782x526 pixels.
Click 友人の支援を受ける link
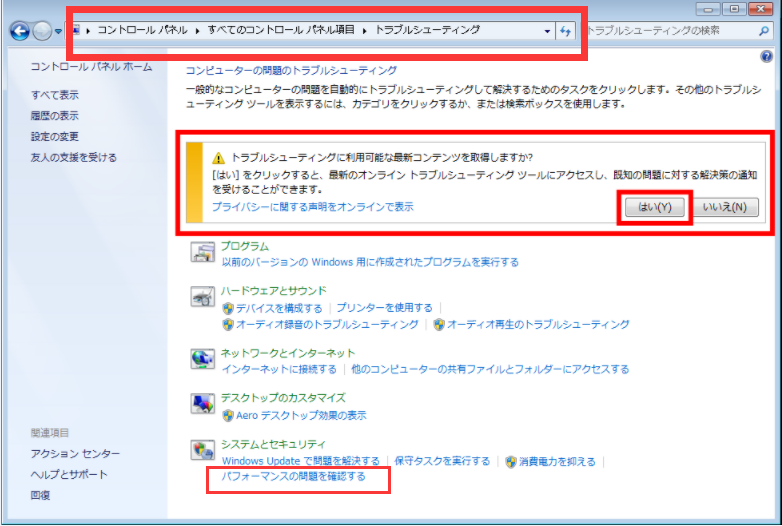[74, 158]
